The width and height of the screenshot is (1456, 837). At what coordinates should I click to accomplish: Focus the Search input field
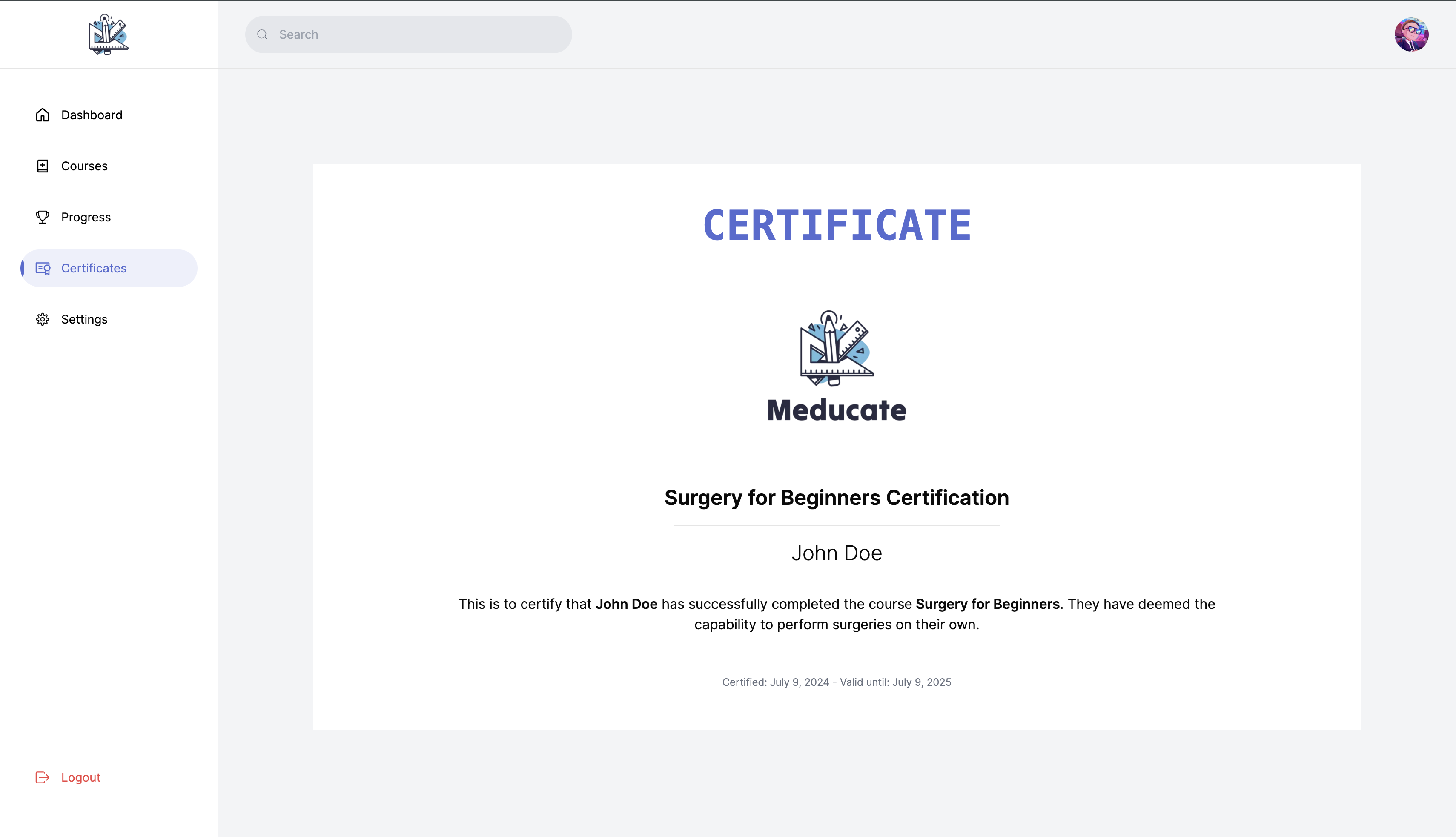pyautogui.click(x=420, y=34)
